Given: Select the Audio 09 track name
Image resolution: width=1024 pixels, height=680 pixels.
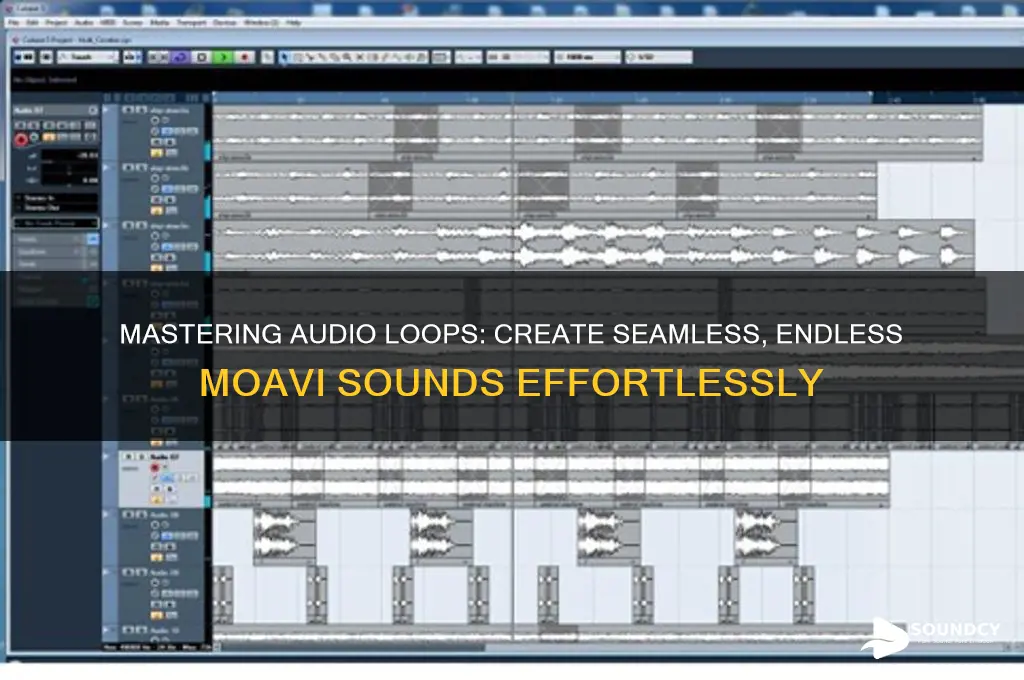Looking at the screenshot, I should (x=163, y=572).
